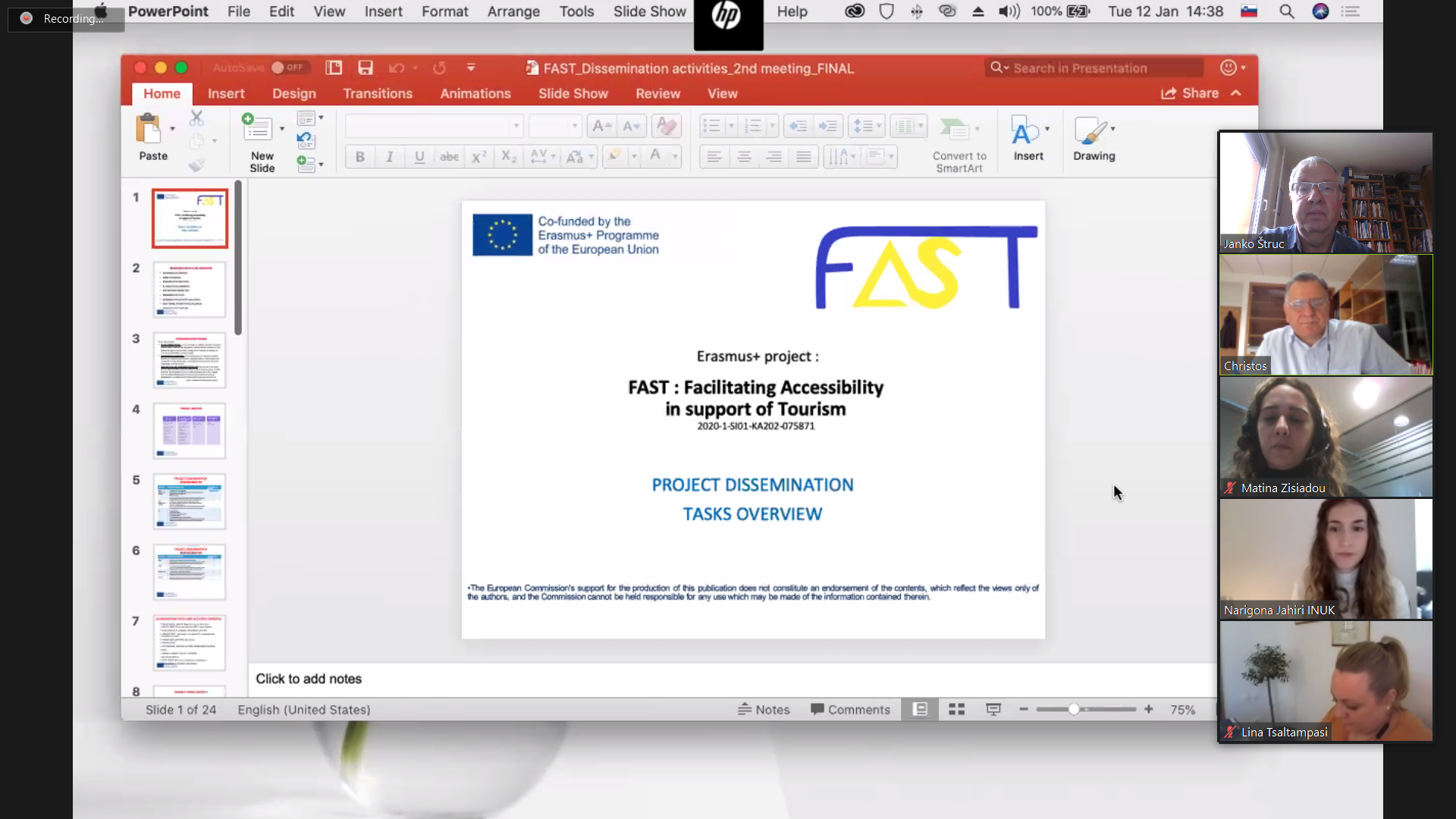This screenshot has width=1456, height=819.
Task: Click the Share button
Action: 1190,93
